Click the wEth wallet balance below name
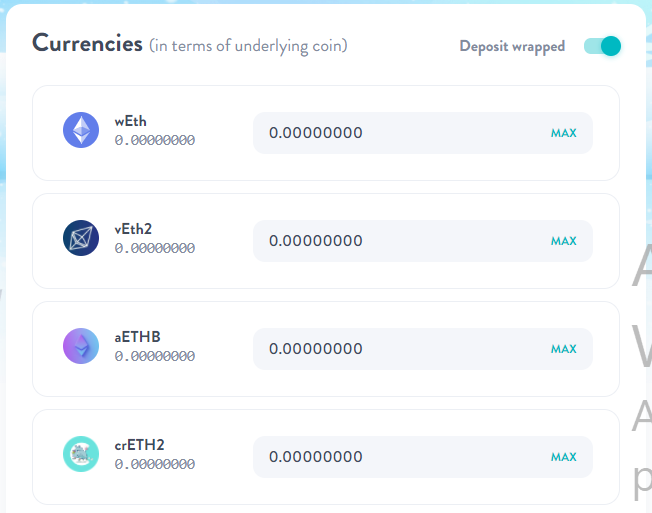The image size is (652, 513). click(155, 140)
